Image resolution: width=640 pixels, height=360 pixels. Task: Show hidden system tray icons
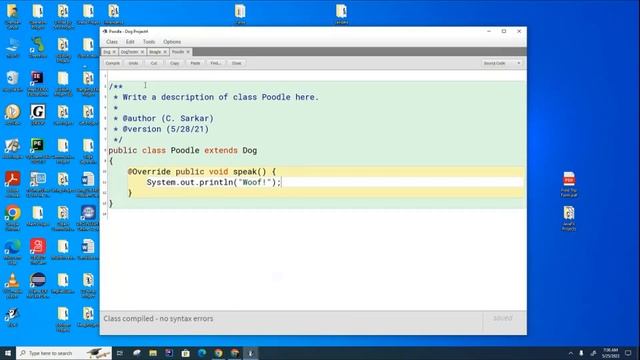click(x=571, y=353)
